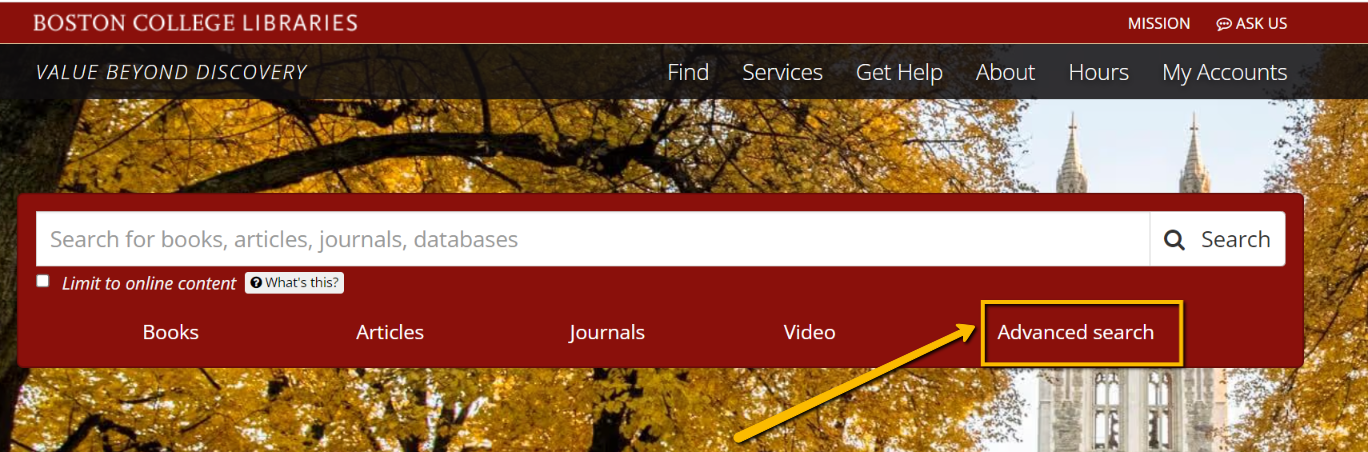Select the About menu item
Viewport: 1368px width, 452px height.
tap(1005, 72)
